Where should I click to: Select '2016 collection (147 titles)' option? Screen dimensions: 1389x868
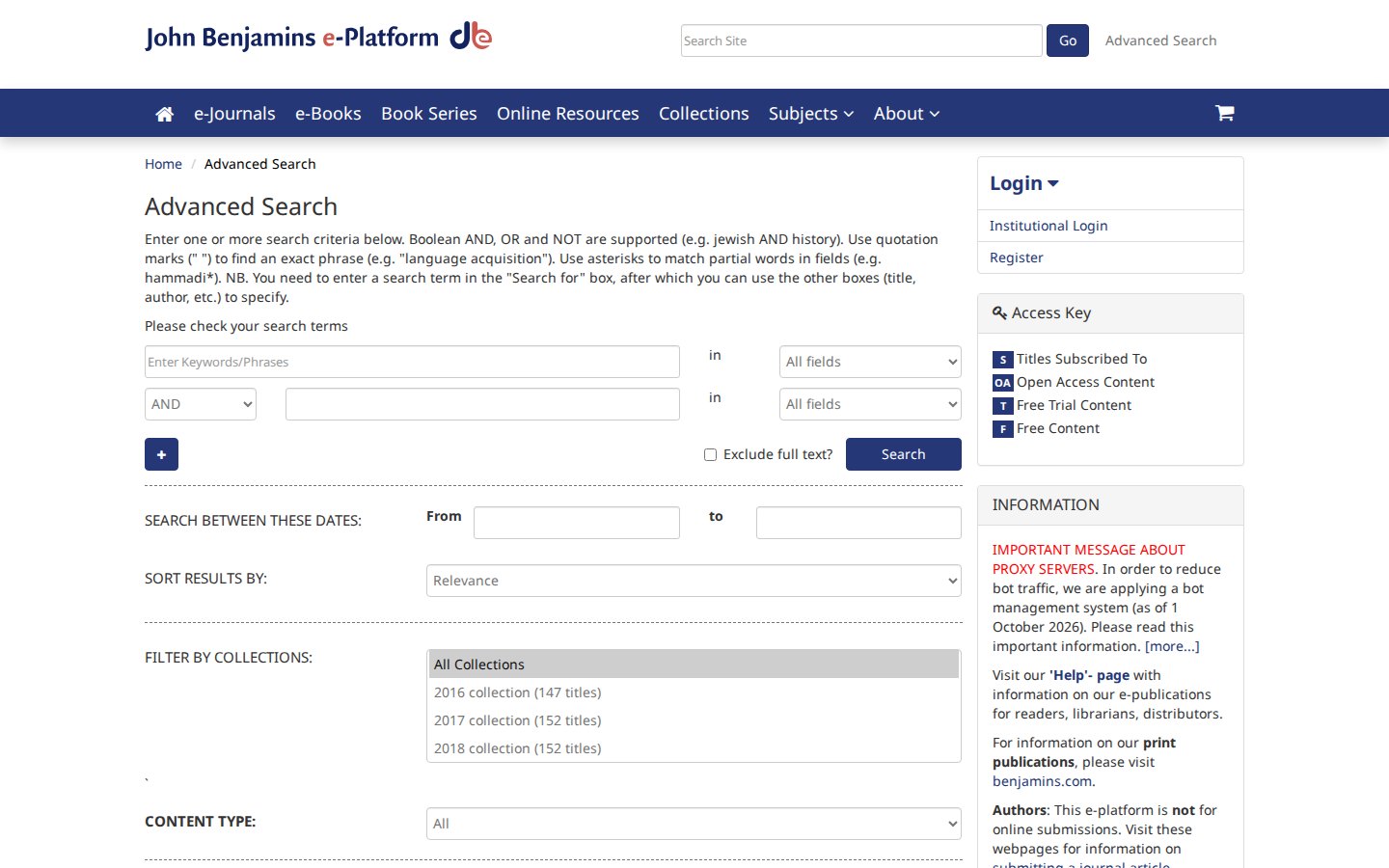694,692
